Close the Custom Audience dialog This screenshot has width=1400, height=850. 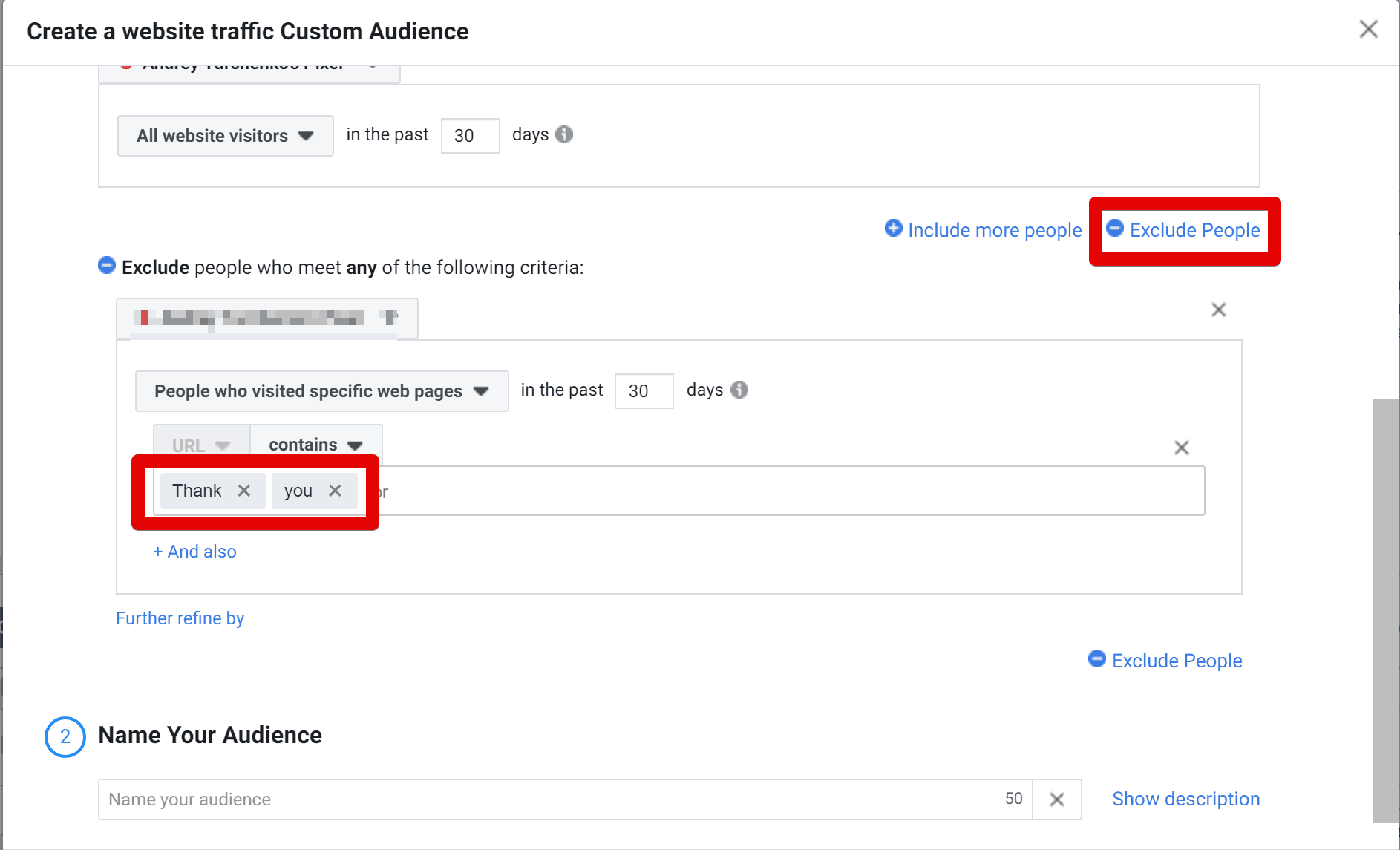1368,30
